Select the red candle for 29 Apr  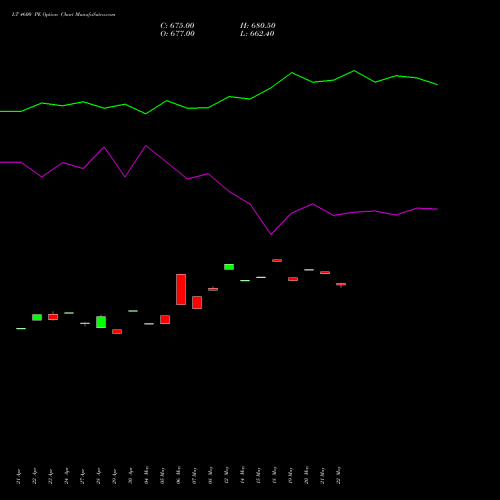117,331
